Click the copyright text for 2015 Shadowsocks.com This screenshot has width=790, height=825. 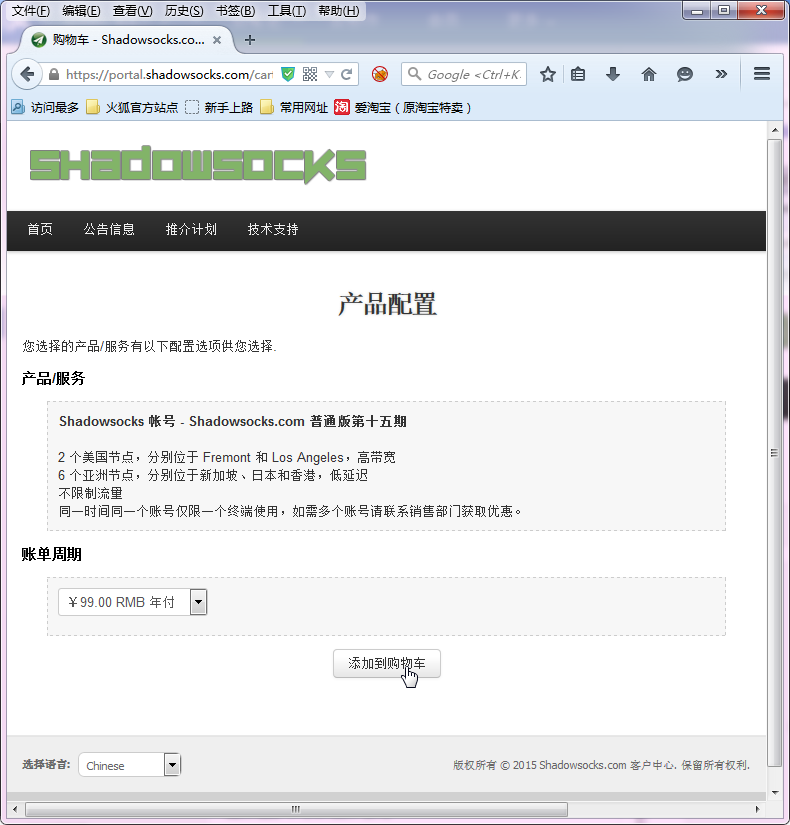[x=602, y=765]
